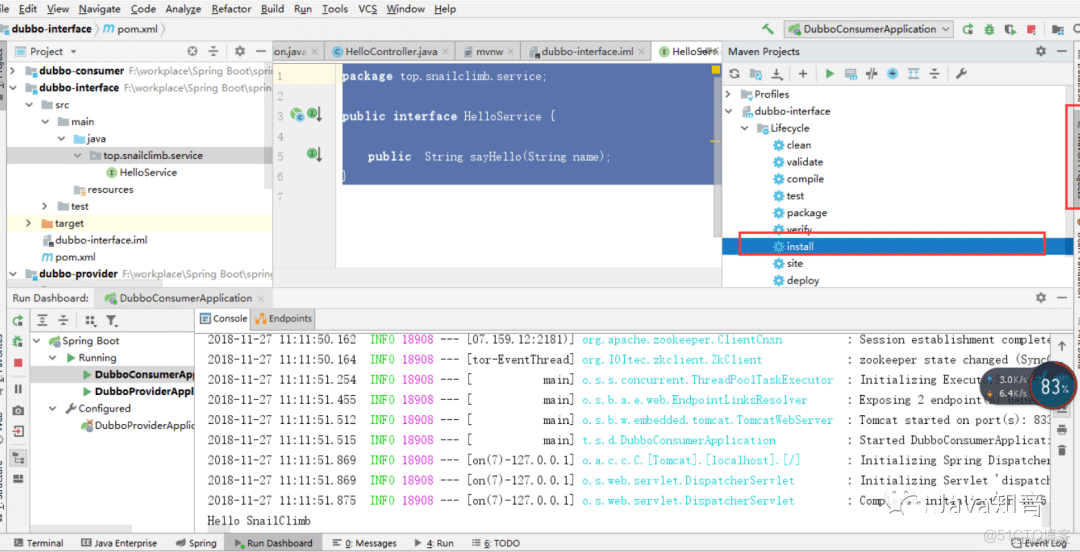Select the package goal in Maven Lifecycle
The width and height of the screenshot is (1080, 552).
[x=807, y=212]
